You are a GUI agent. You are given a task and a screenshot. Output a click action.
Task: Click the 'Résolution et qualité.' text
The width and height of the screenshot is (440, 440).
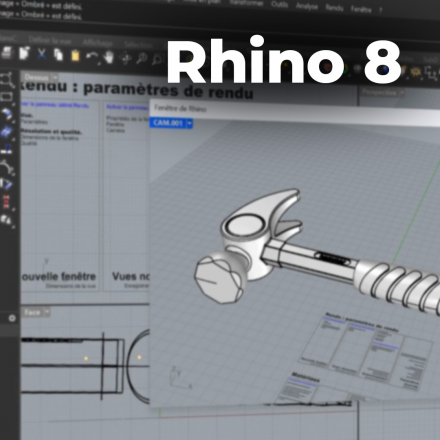tap(51, 132)
